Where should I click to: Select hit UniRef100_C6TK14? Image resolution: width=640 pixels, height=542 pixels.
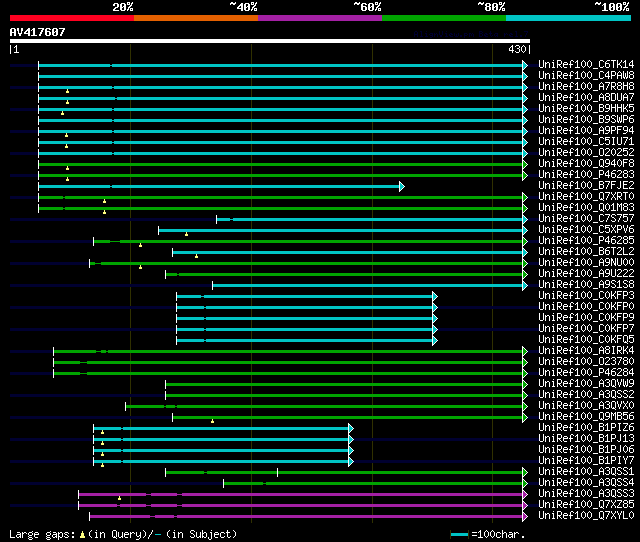[x=586, y=64]
